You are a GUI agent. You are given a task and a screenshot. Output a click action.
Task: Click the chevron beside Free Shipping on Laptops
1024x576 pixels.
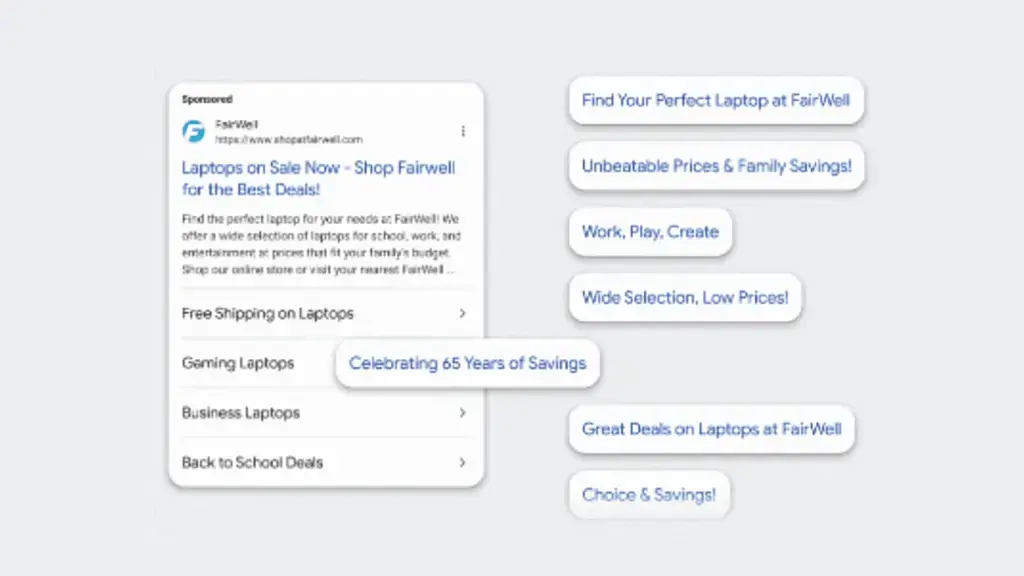click(x=462, y=313)
